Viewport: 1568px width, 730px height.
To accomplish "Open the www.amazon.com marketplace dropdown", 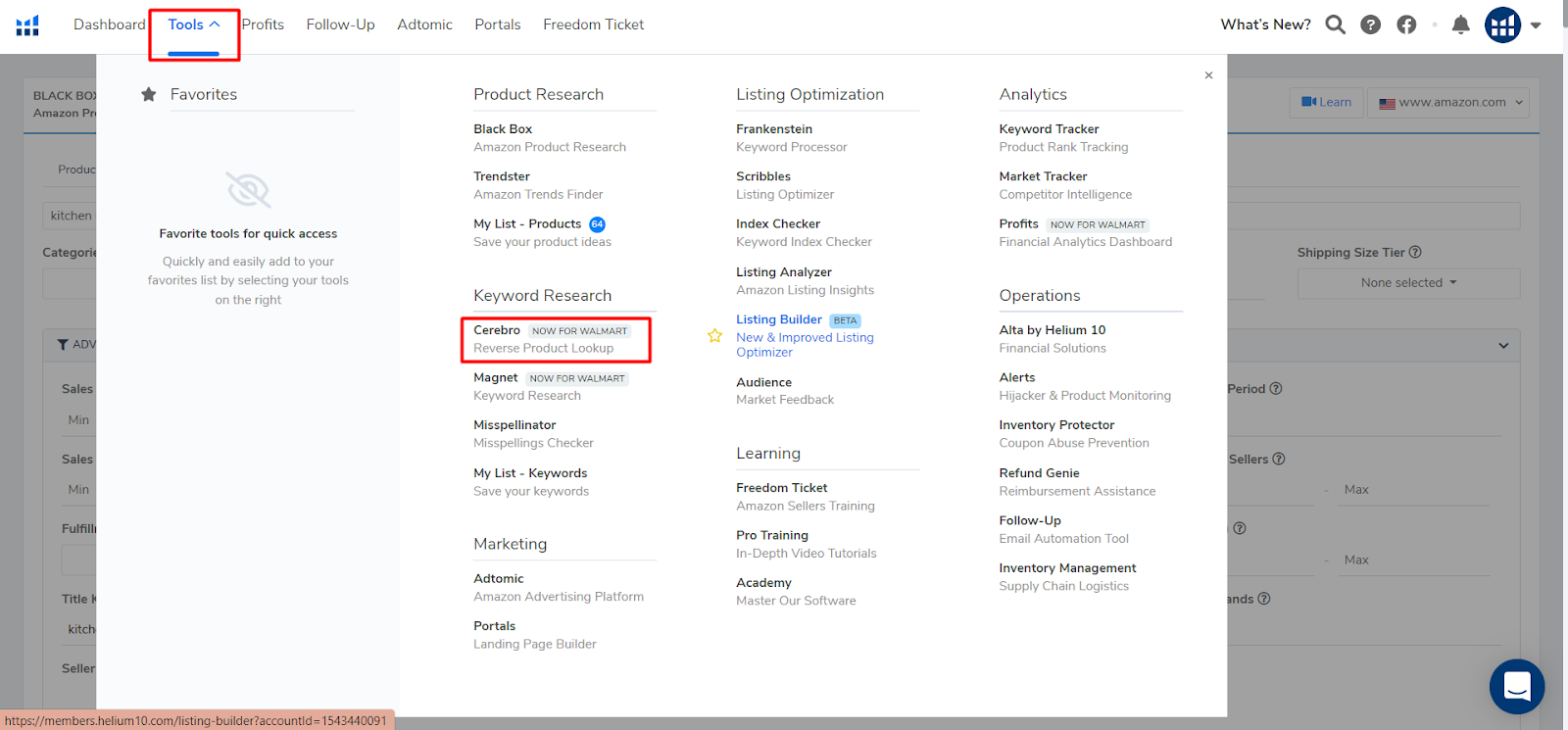I will coord(1448,102).
